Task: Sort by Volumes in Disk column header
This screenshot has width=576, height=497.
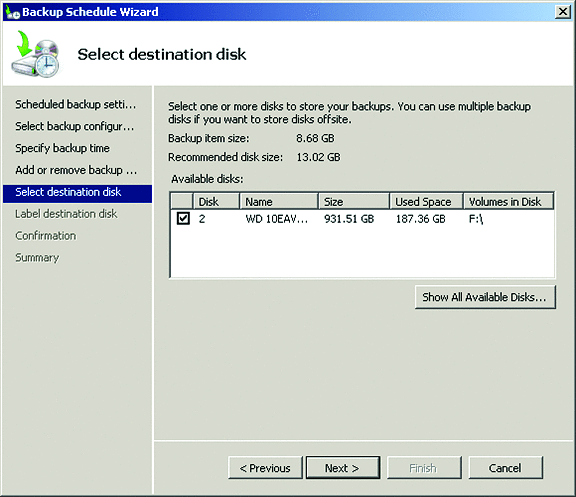Action: coord(508,201)
